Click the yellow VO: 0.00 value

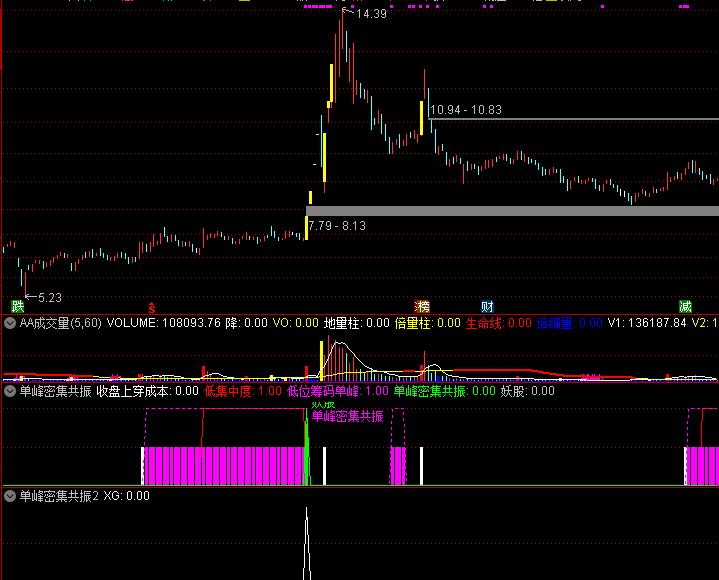296,323
